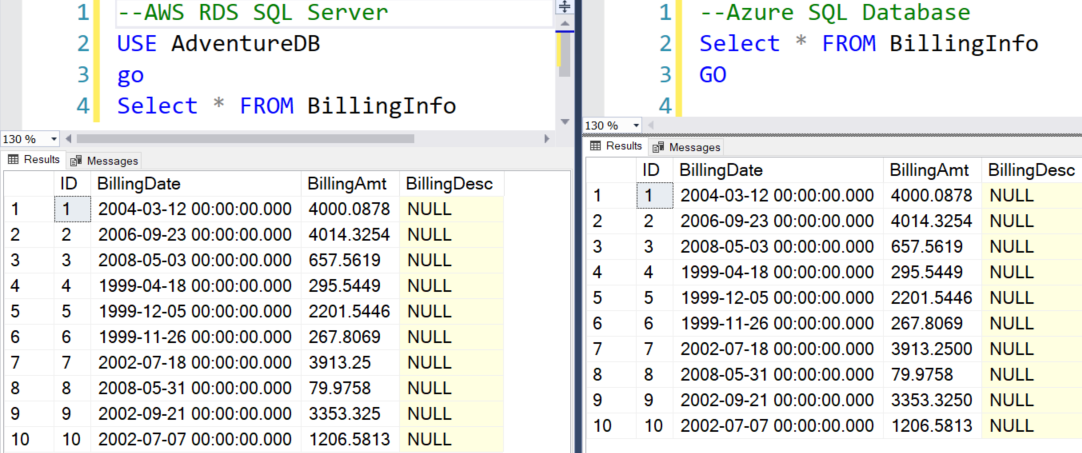Click the left scroll arrow beside the Azure zoom box
The height and width of the screenshot is (453, 1082).
pyautogui.click(x=649, y=126)
